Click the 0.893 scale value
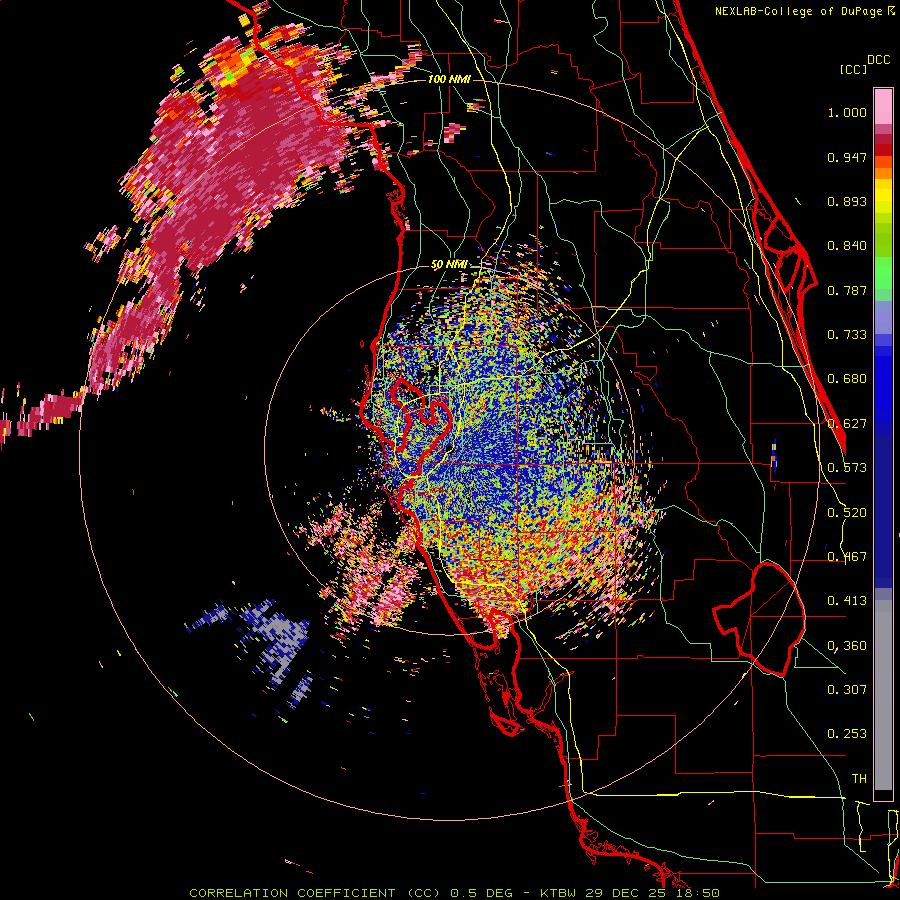The width and height of the screenshot is (900, 900). [x=847, y=201]
